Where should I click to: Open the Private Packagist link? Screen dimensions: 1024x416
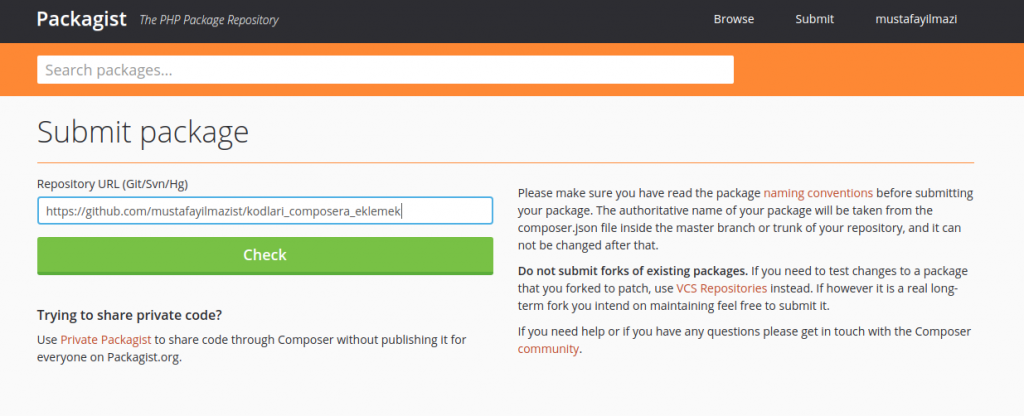tap(106, 340)
